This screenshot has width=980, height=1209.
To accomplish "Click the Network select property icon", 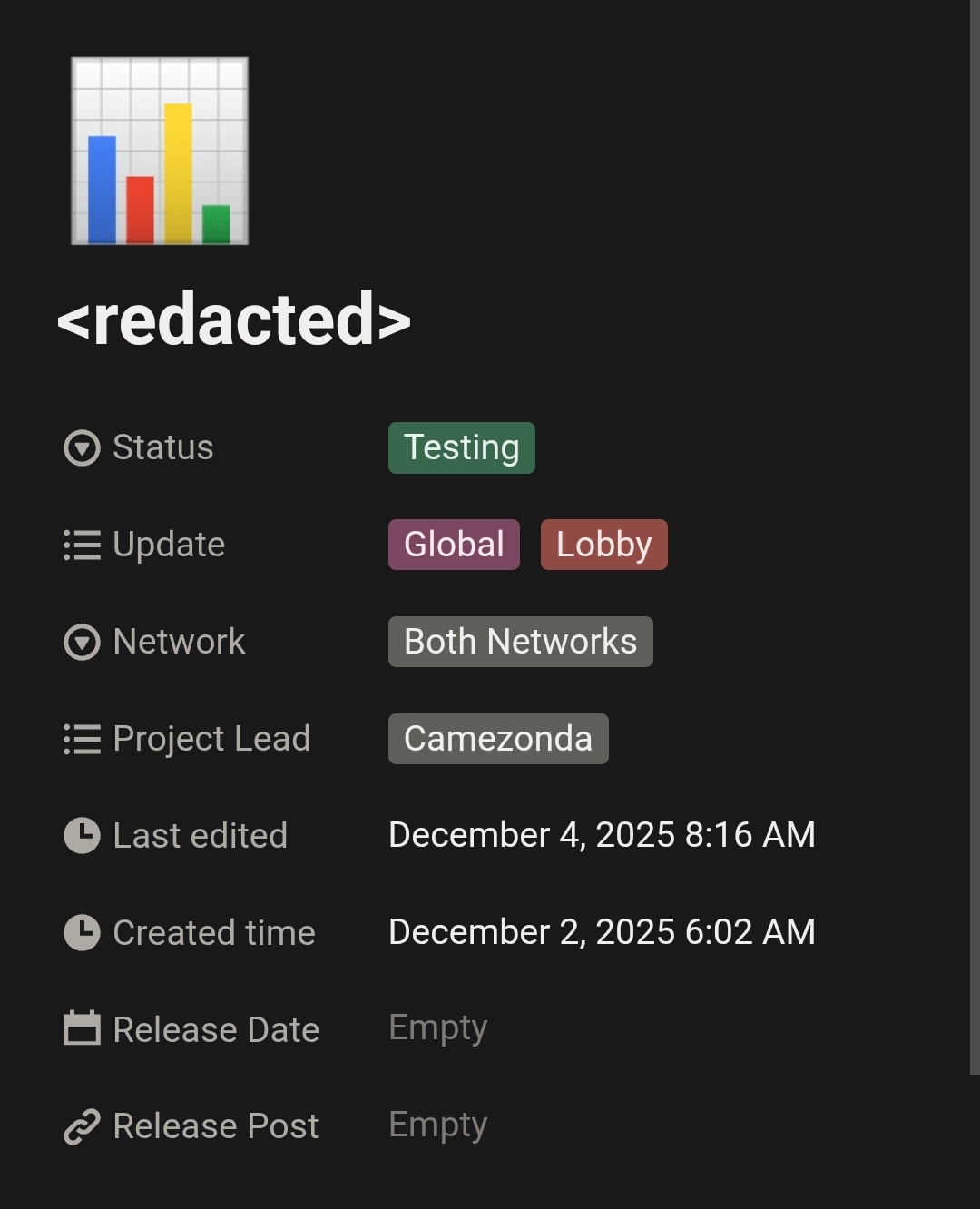I will click(x=82, y=643).
